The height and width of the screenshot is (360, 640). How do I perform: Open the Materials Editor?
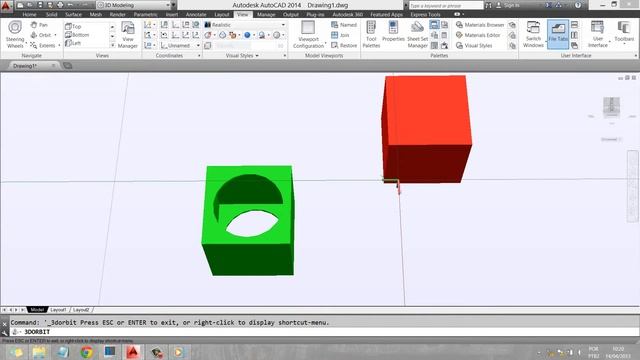click(x=478, y=35)
